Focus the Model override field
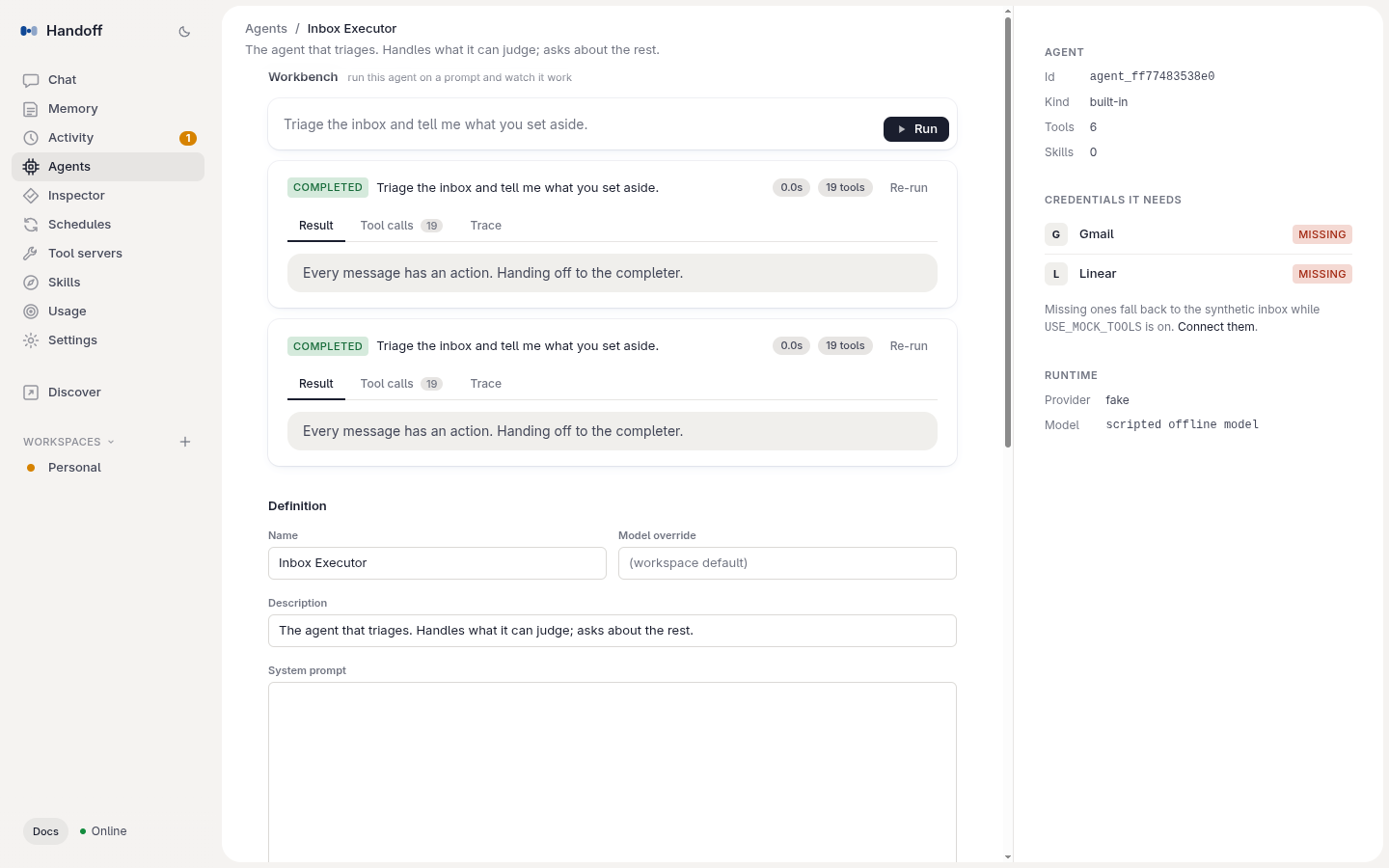1389x868 pixels. [787, 563]
